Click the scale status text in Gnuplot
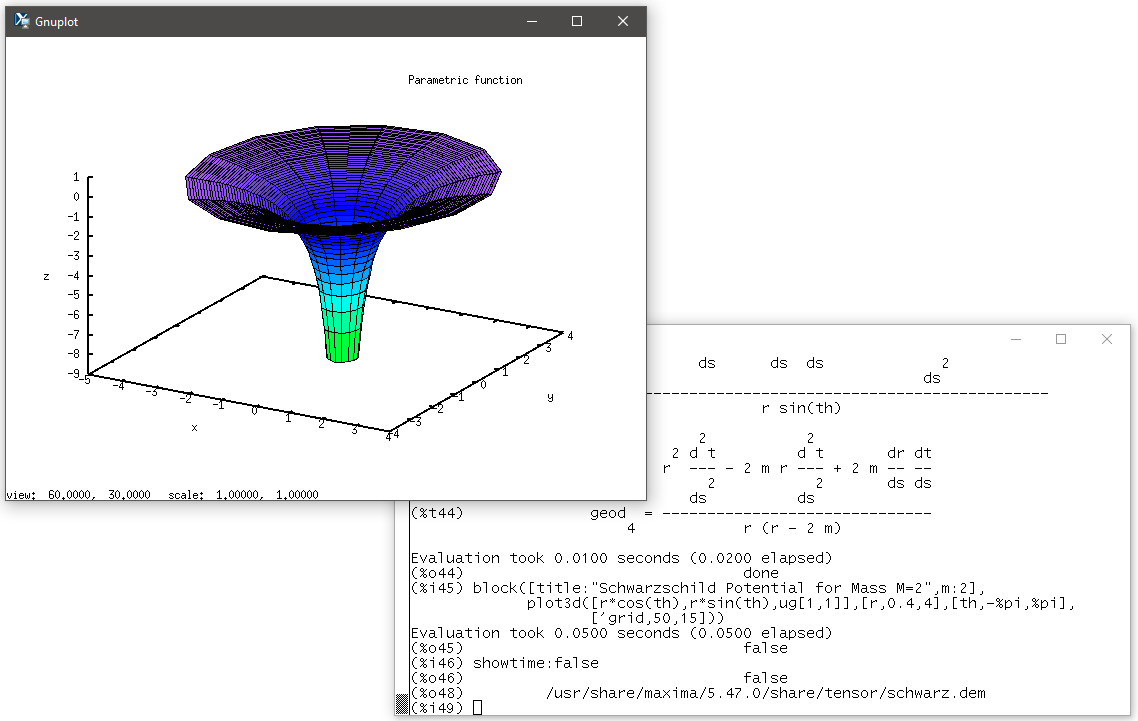Viewport: 1138px width, 721px height. (x=243, y=494)
